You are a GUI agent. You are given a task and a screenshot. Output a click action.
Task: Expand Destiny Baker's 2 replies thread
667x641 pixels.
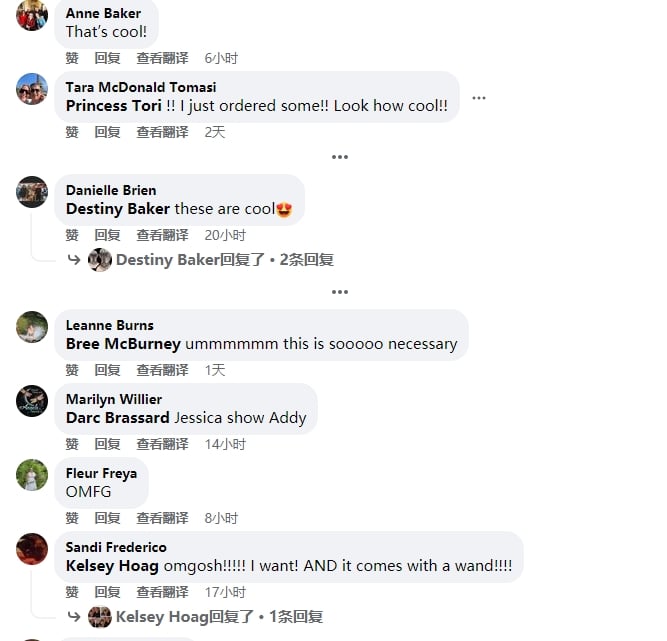tap(224, 260)
